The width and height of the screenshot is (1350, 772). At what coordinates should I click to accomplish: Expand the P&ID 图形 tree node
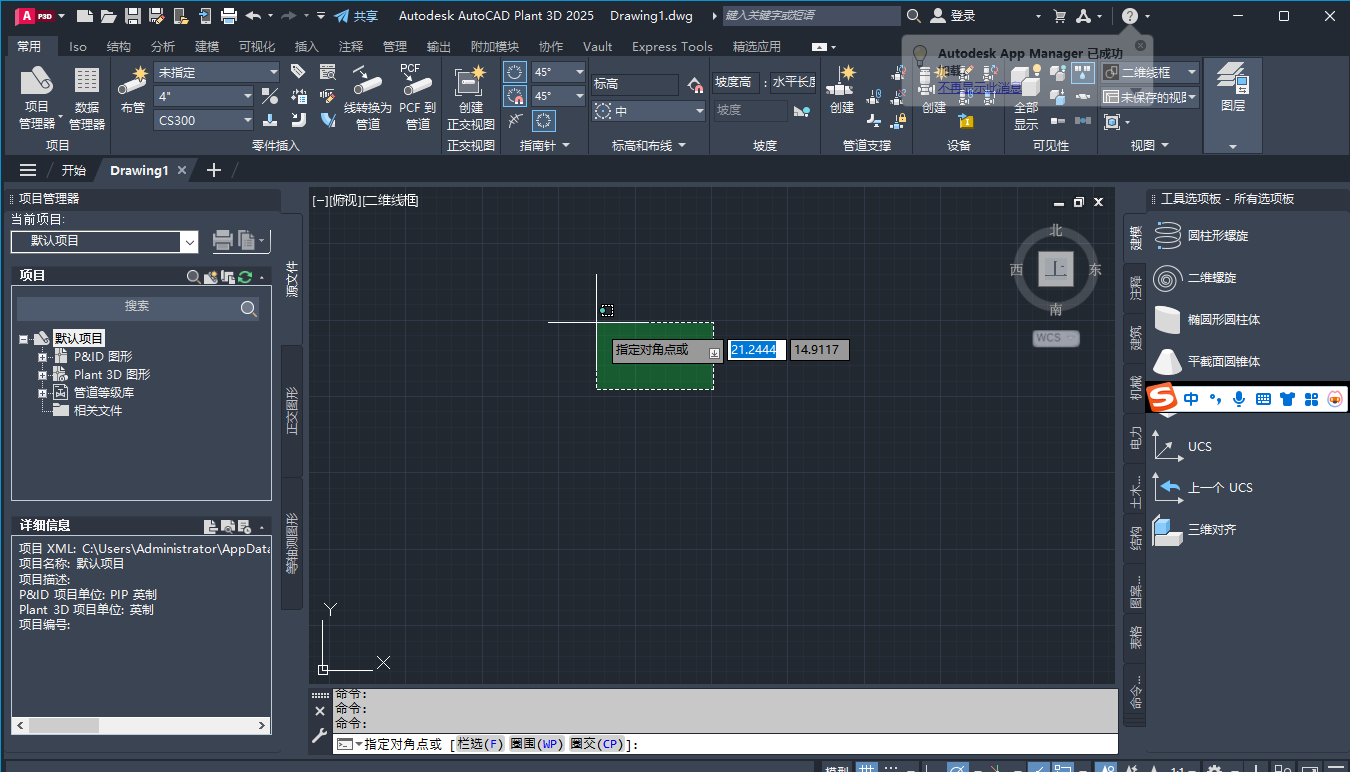(43, 356)
